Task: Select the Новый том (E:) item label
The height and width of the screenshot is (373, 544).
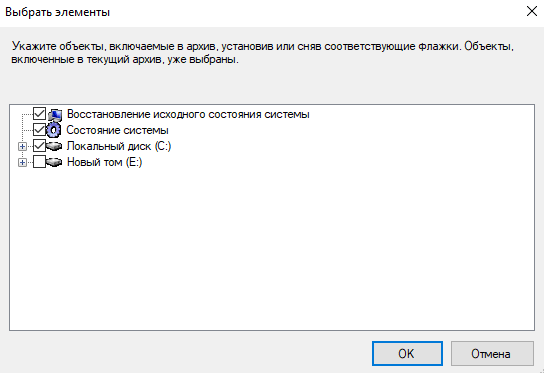Action: tap(104, 162)
